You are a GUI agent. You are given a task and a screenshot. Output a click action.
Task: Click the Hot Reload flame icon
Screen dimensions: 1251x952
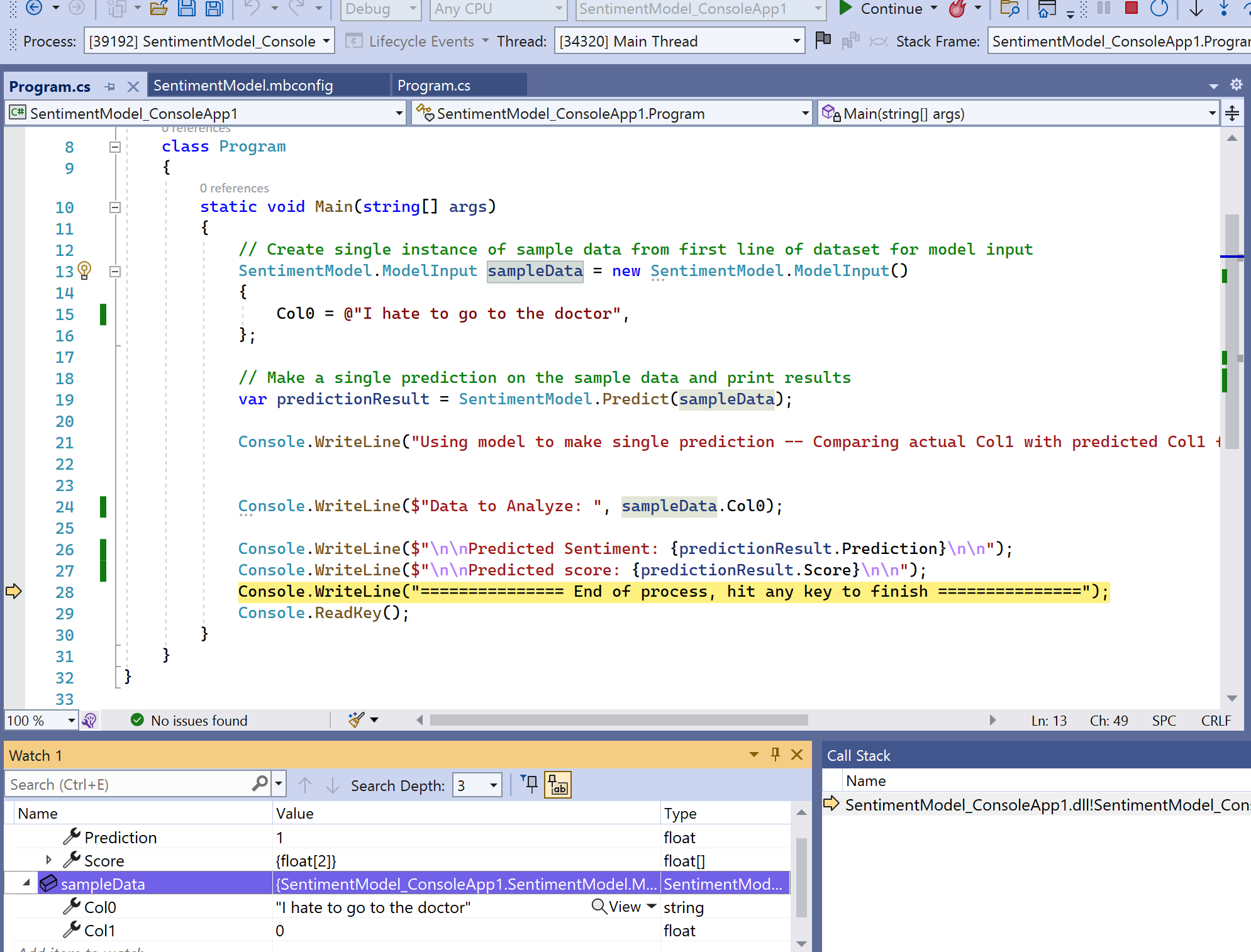point(957,9)
